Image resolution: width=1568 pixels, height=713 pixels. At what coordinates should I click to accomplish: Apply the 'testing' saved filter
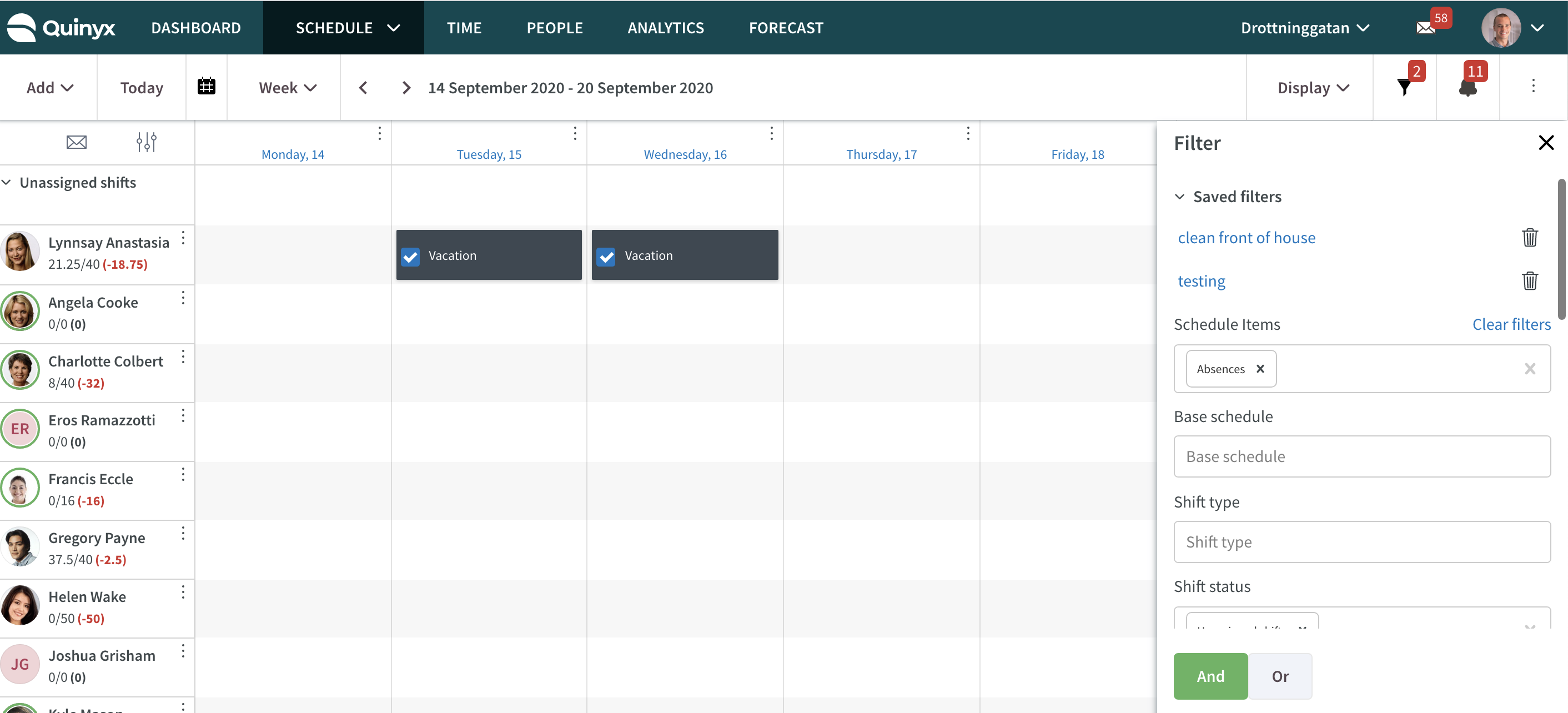click(1201, 280)
